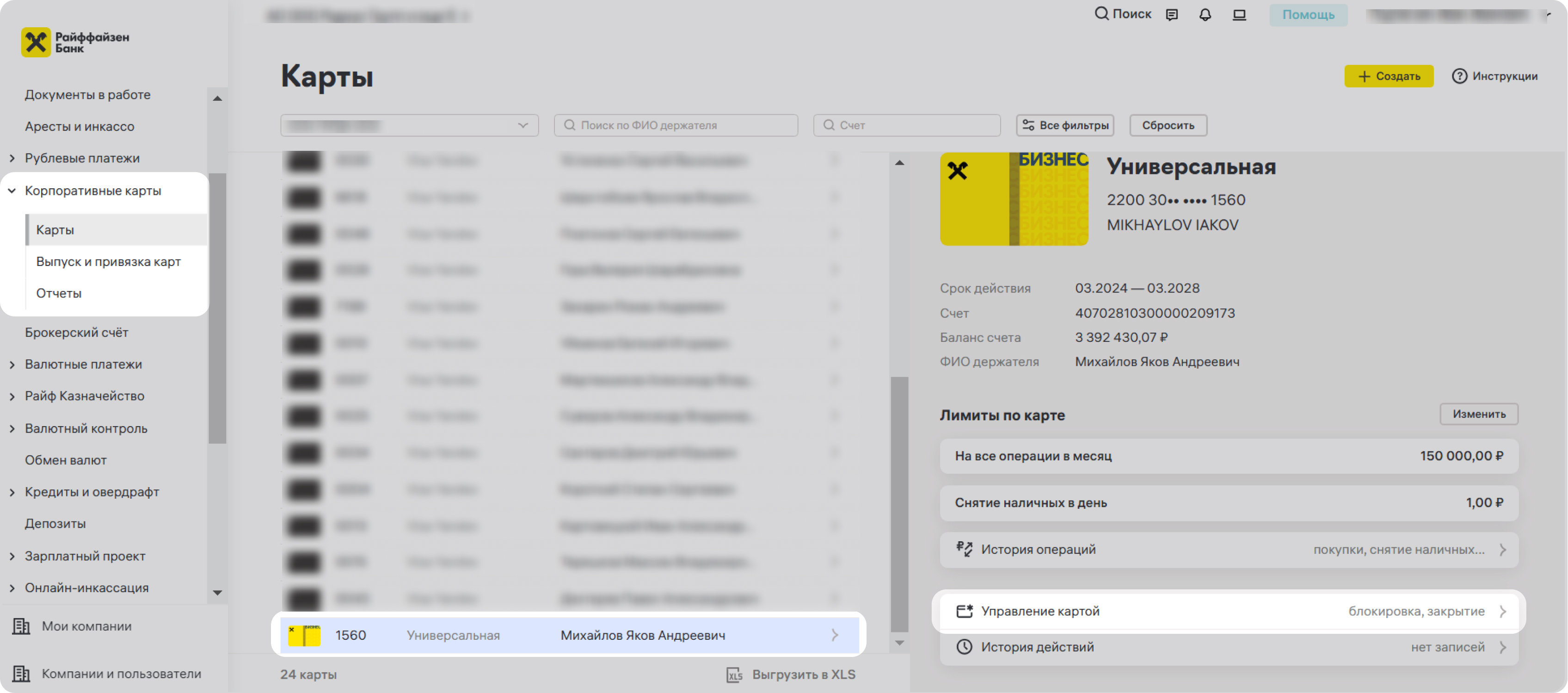The image size is (1568, 693).
Task: Click sidebar scroll-up arrow
Action: [217, 98]
